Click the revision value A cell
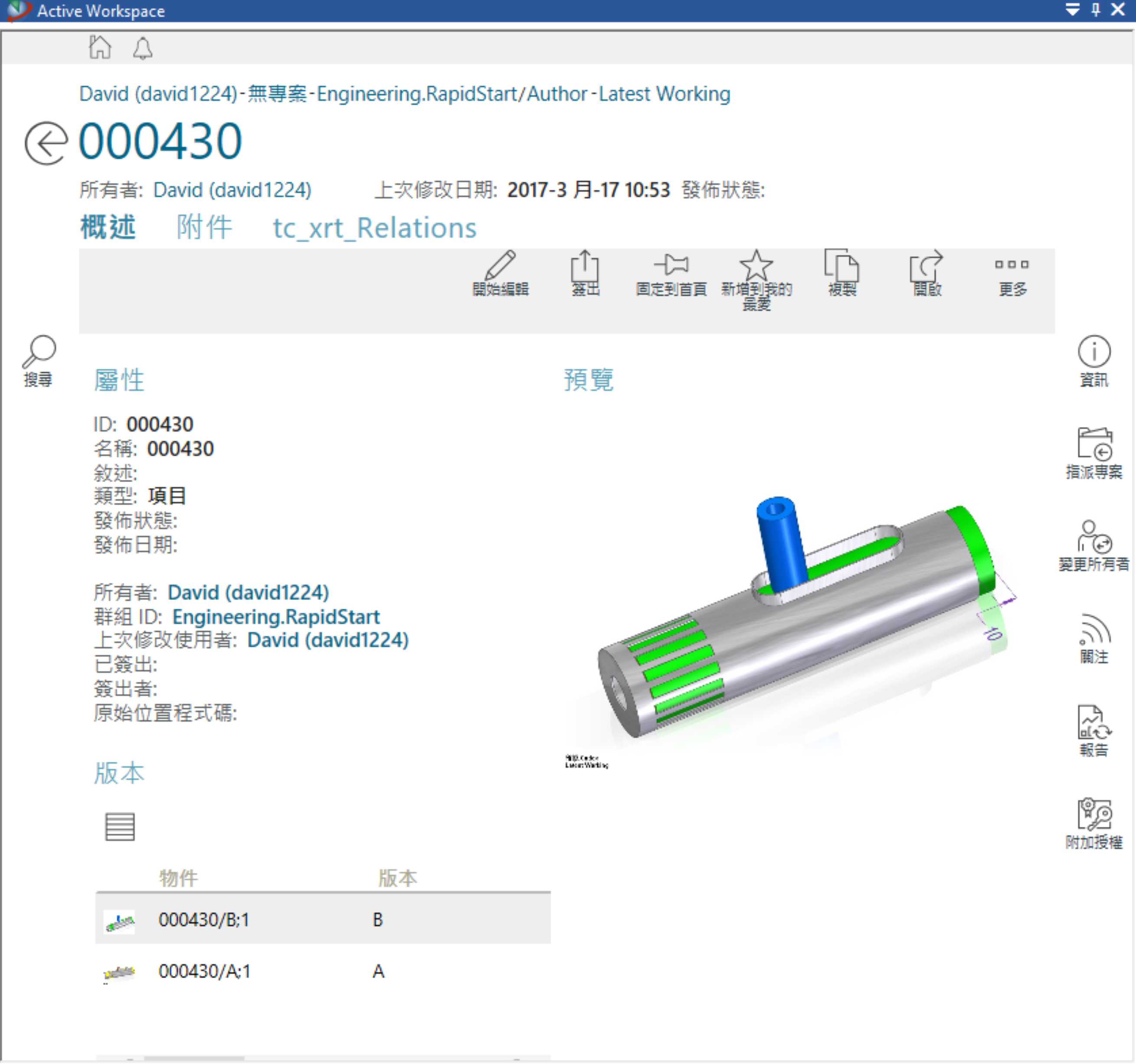This screenshot has width=1136, height=1064. (378, 972)
